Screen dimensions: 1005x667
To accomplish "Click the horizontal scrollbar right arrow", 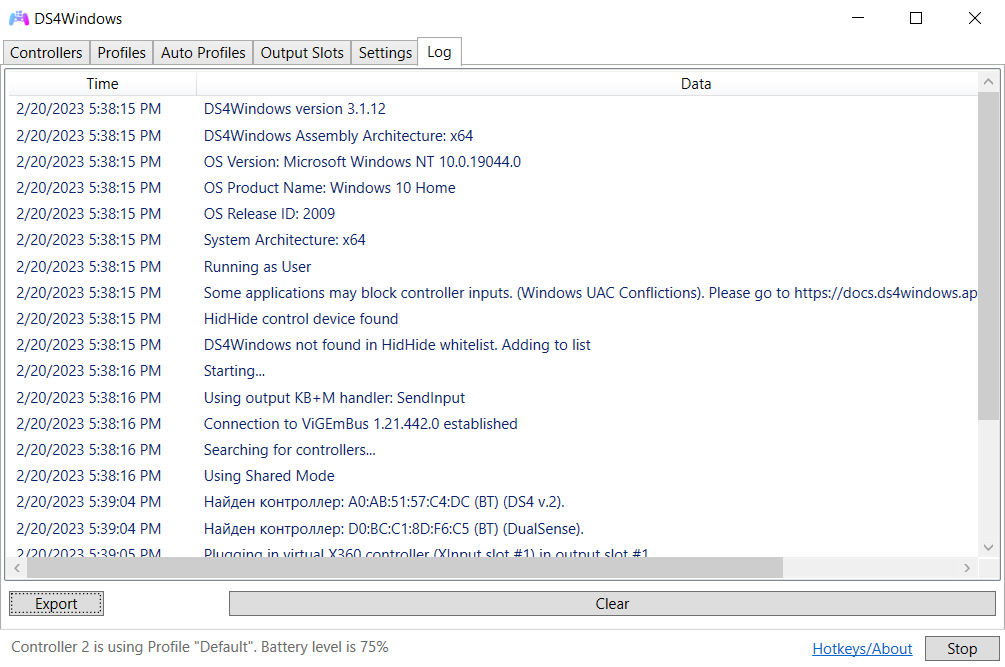I will (967, 568).
